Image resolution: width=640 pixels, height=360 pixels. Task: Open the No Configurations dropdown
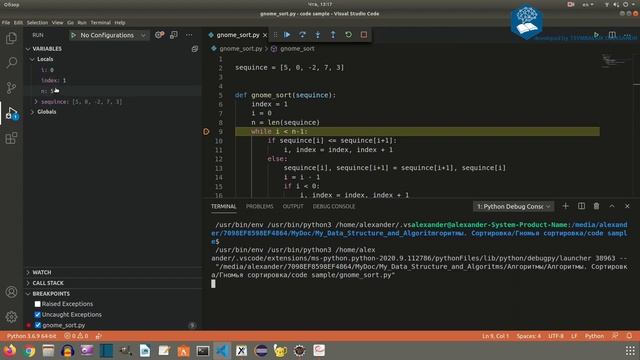(109, 36)
